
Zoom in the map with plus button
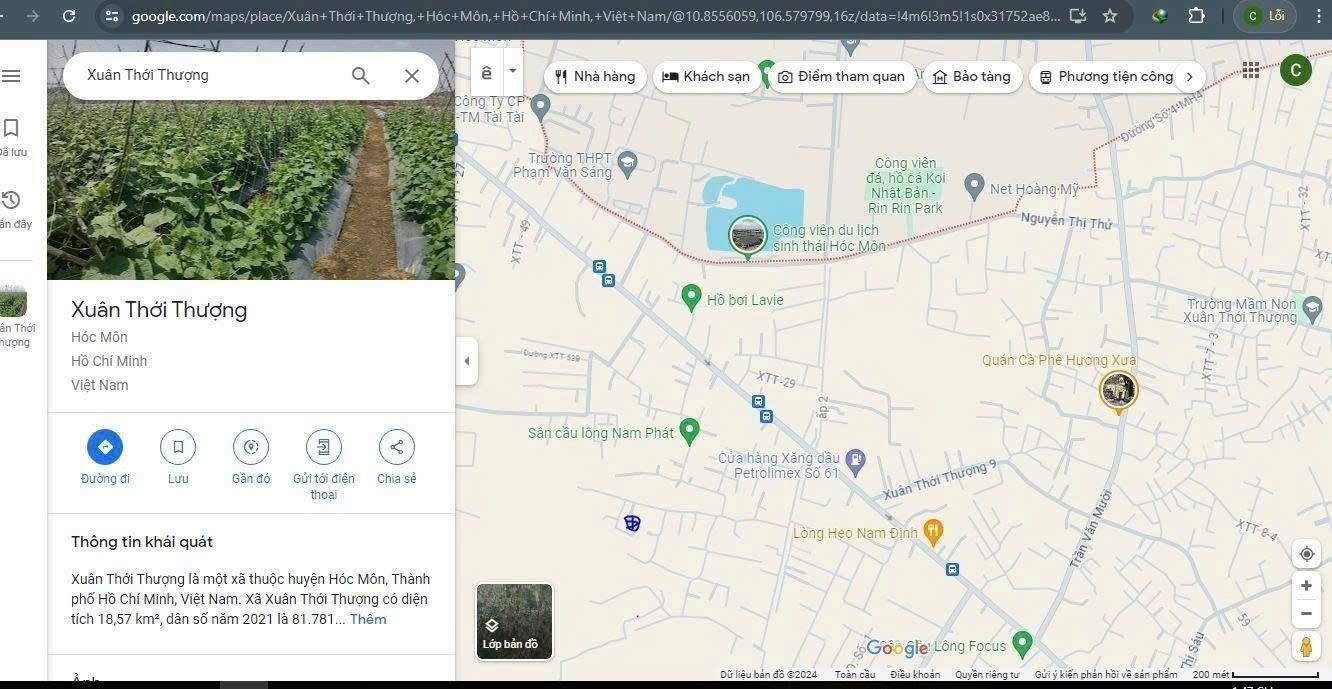pyautogui.click(x=1306, y=586)
